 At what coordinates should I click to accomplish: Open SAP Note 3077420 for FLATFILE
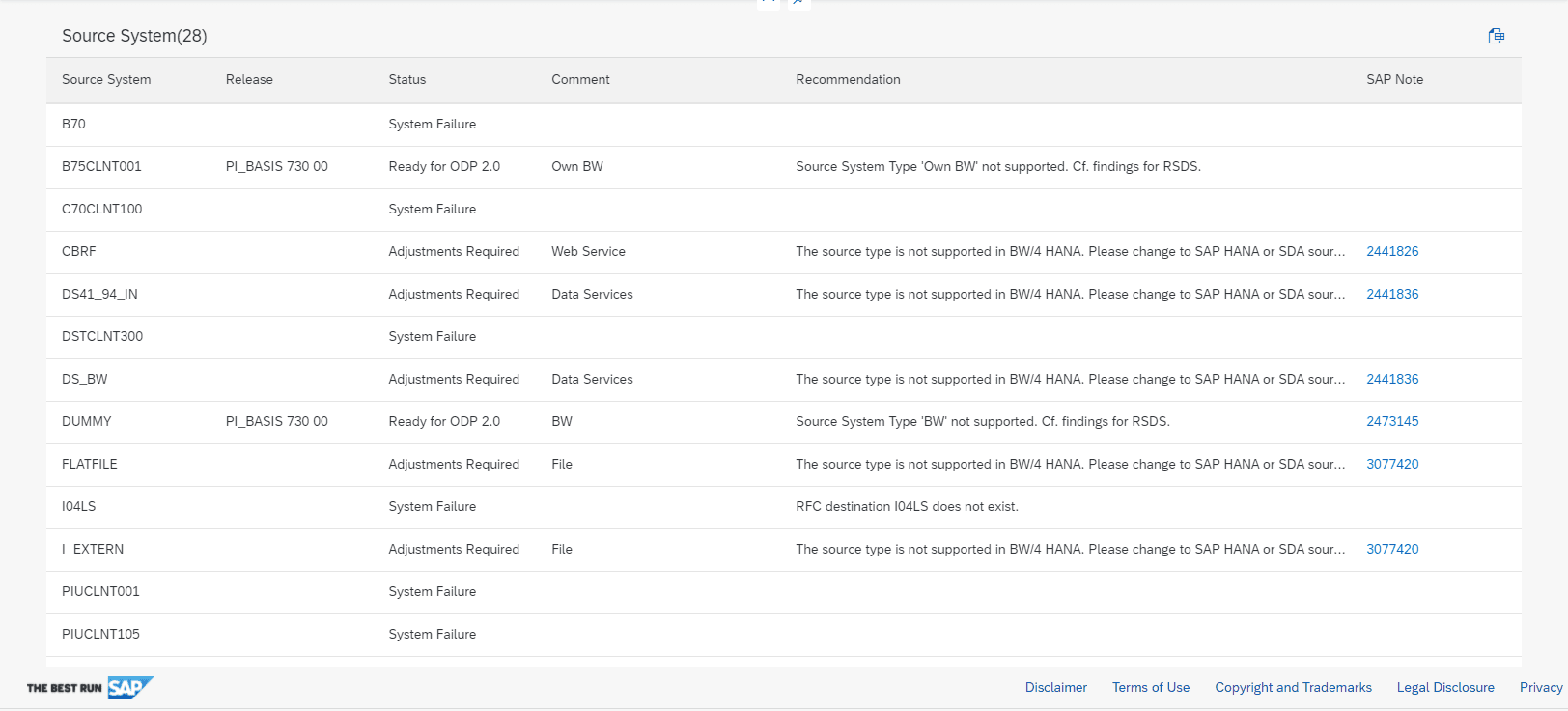pos(1391,464)
